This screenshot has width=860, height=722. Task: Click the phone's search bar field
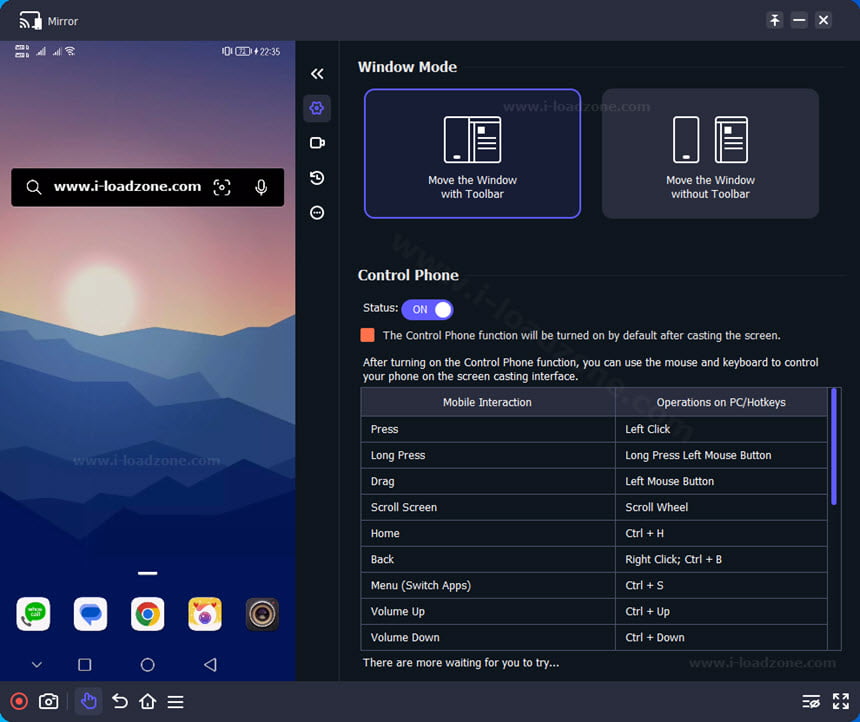[148, 187]
